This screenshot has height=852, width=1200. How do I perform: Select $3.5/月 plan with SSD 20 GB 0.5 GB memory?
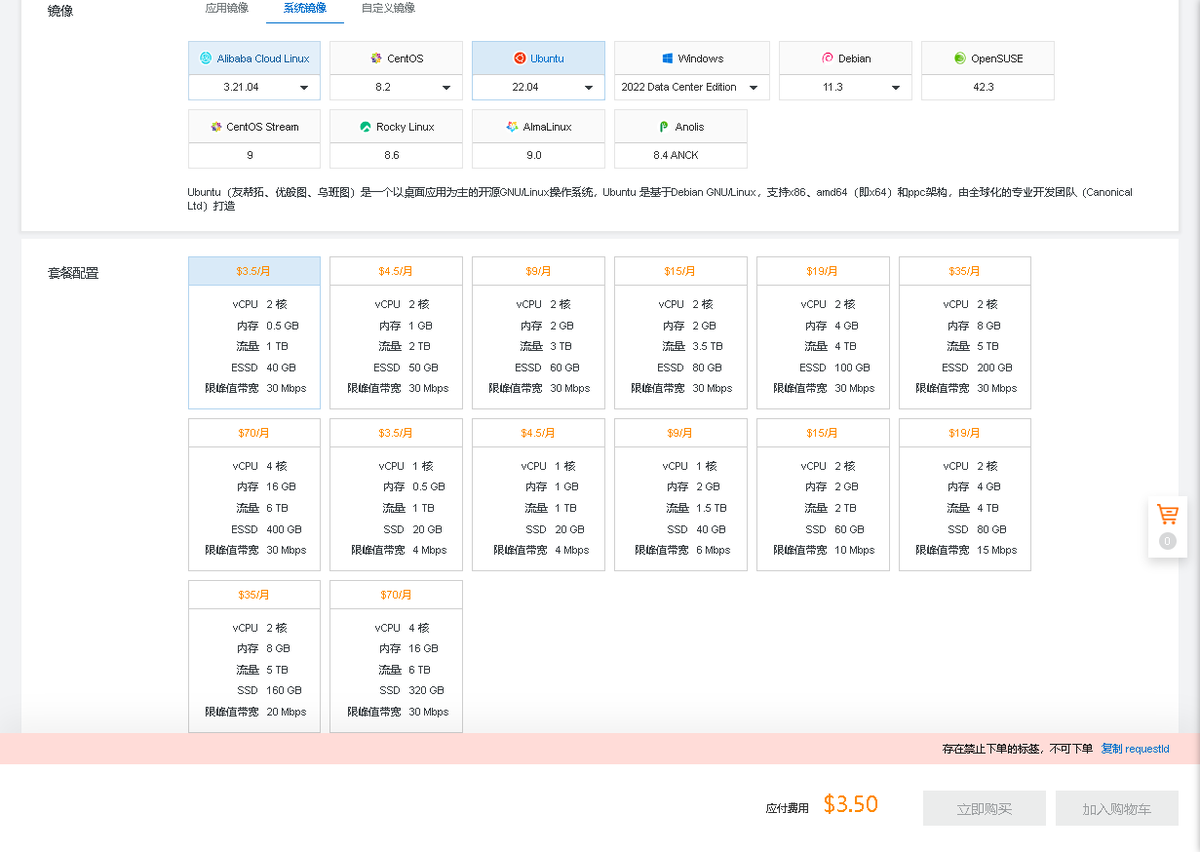pyautogui.click(x=396, y=495)
